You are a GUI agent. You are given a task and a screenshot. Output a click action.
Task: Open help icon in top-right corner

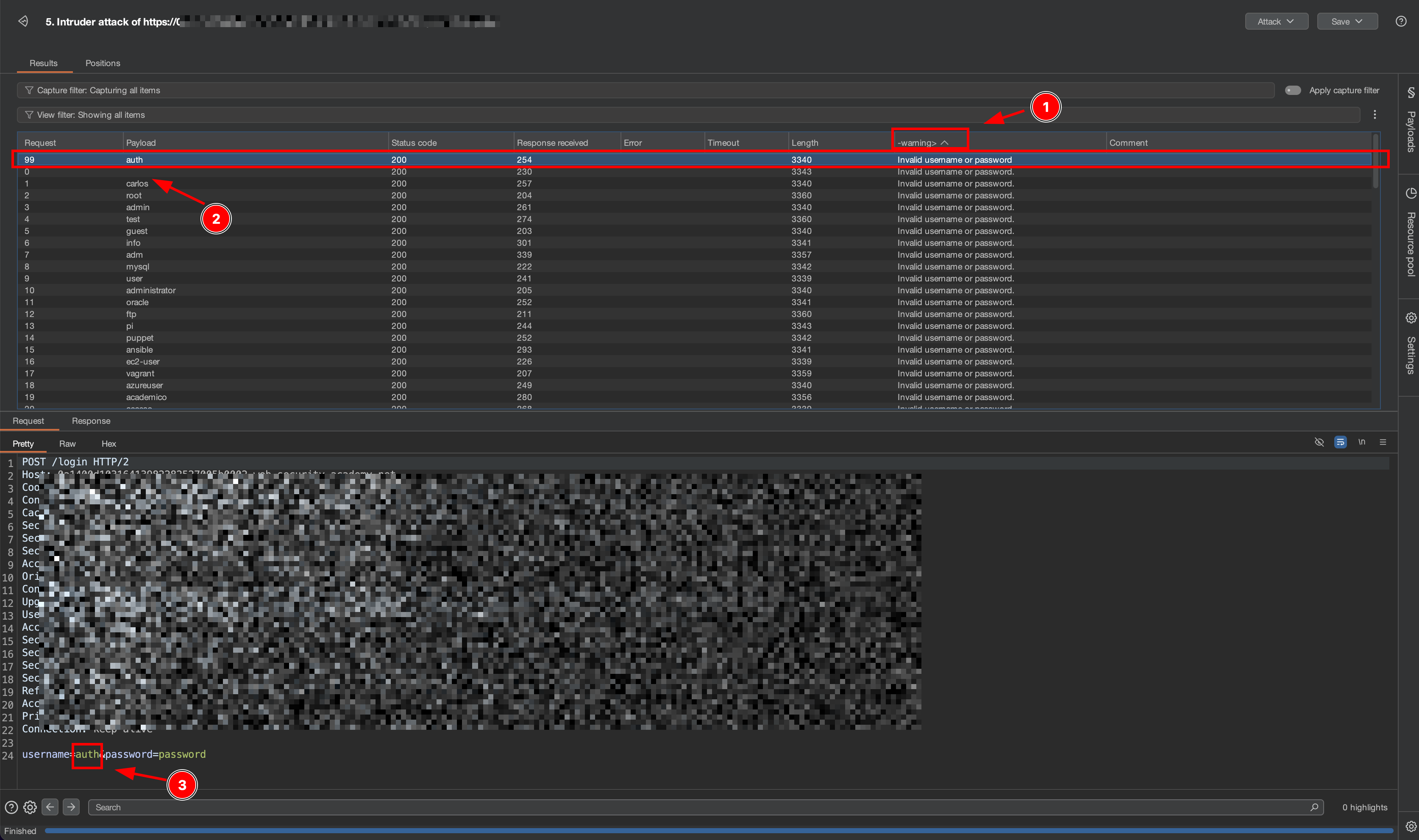point(1400,22)
